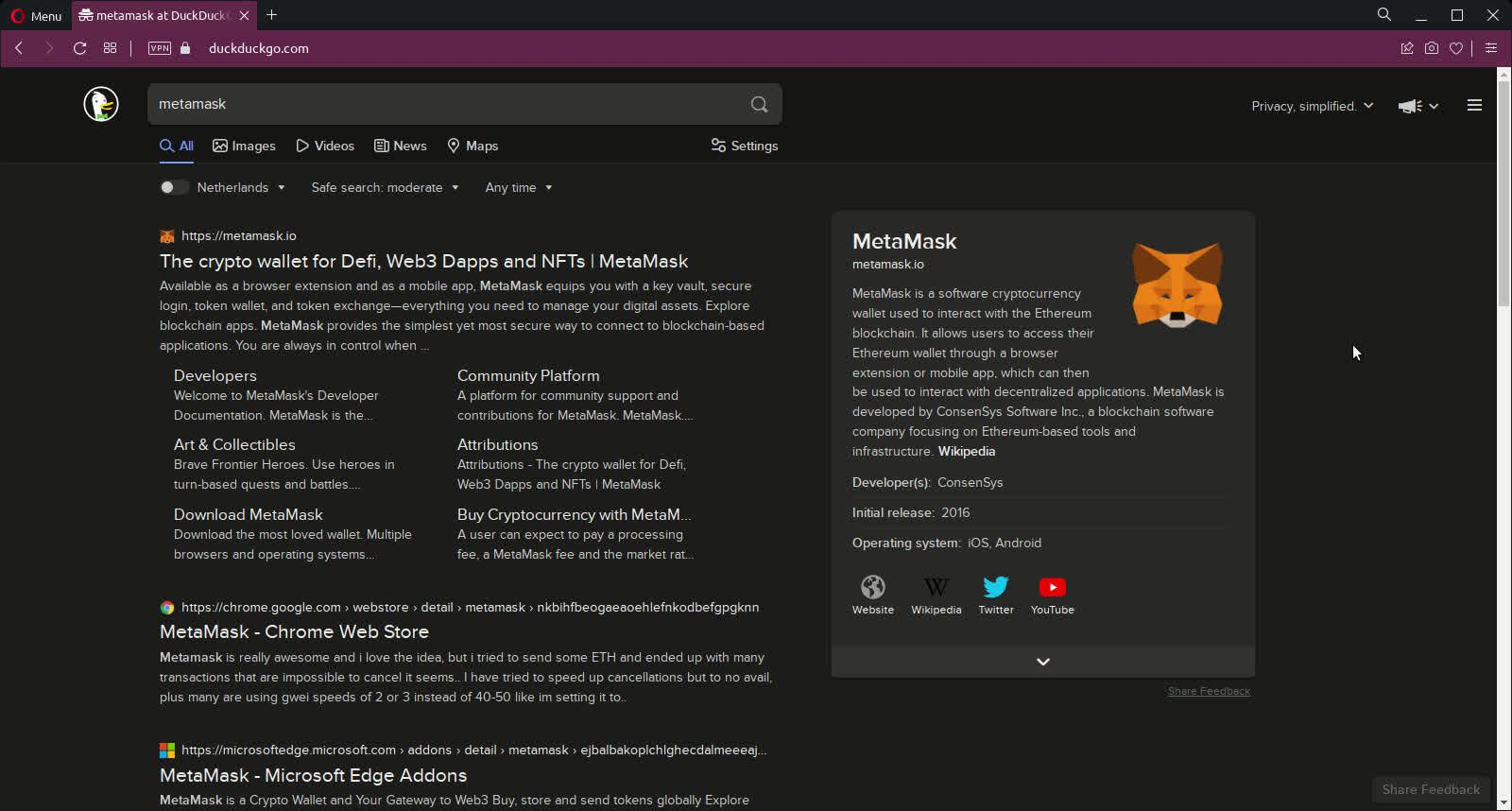Open Opera tab search magnifier icon
The width and height of the screenshot is (1512, 811).
click(x=1384, y=14)
